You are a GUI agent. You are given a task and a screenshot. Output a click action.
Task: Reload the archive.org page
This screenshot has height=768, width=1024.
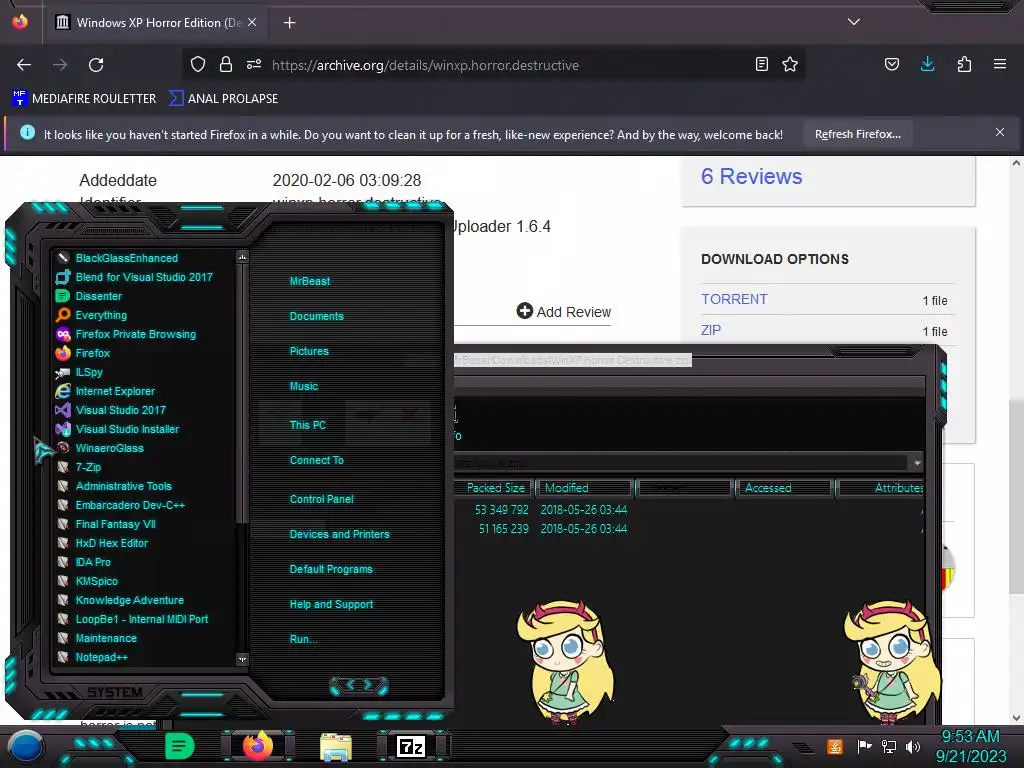point(96,65)
